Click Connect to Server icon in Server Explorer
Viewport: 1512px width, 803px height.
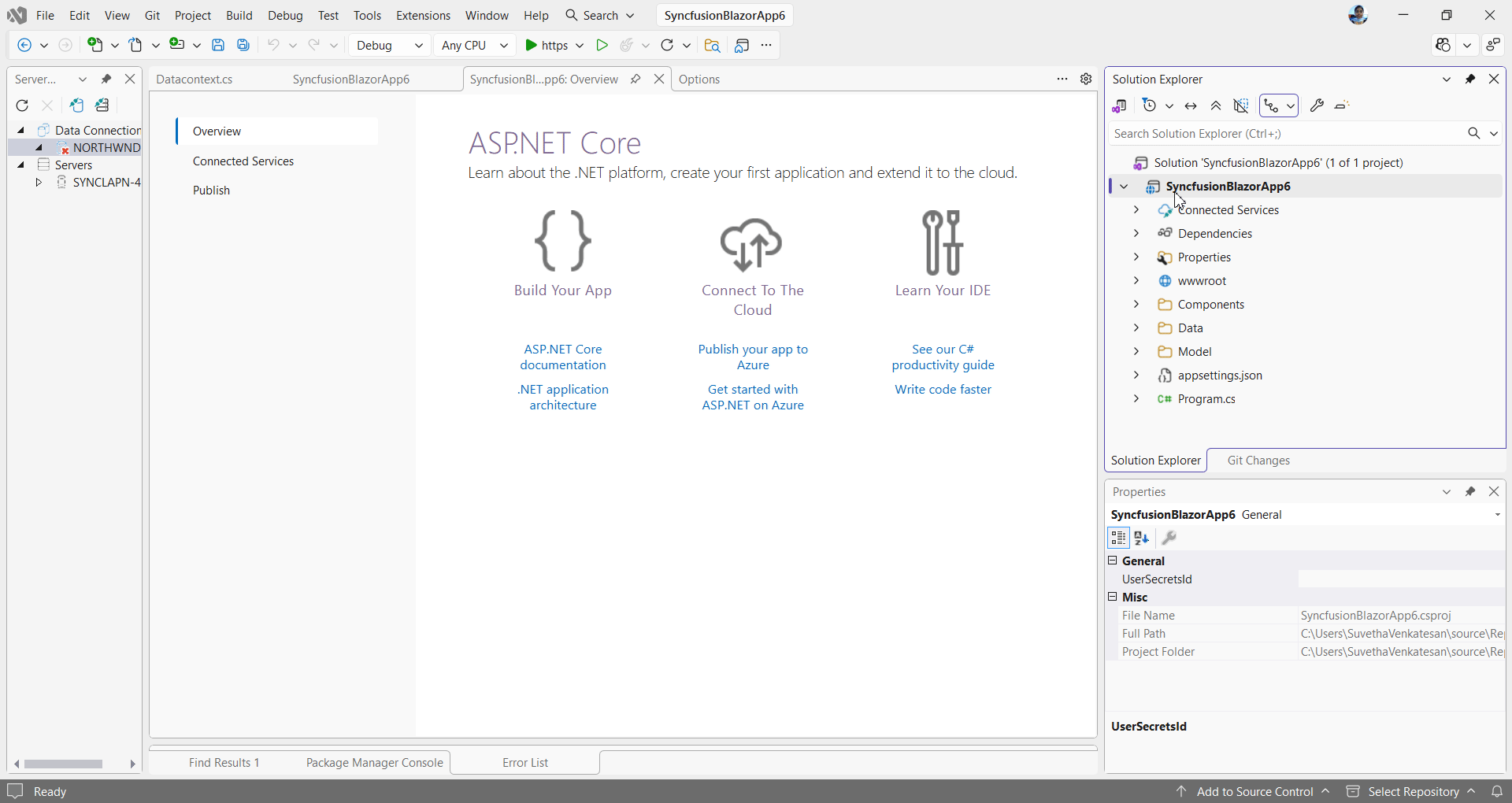click(102, 105)
